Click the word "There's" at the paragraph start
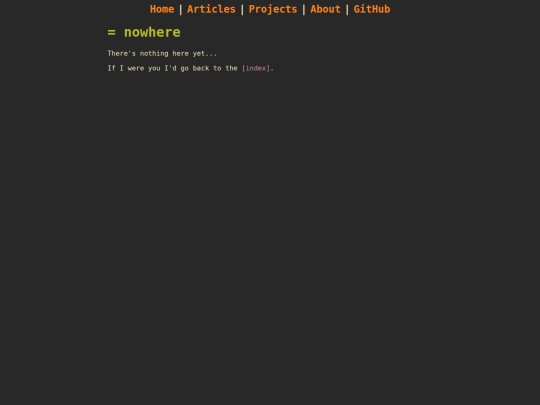Viewport: 540px width, 405px height. [122, 53]
